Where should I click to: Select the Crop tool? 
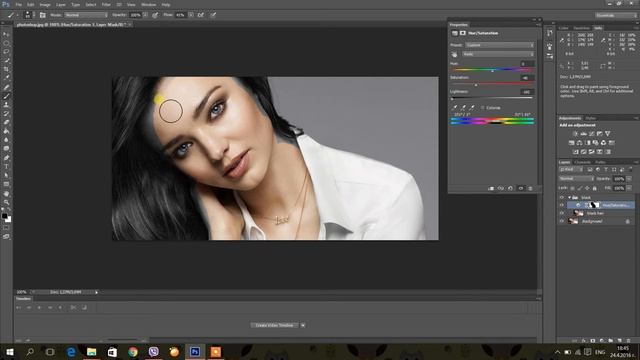tap(6, 69)
